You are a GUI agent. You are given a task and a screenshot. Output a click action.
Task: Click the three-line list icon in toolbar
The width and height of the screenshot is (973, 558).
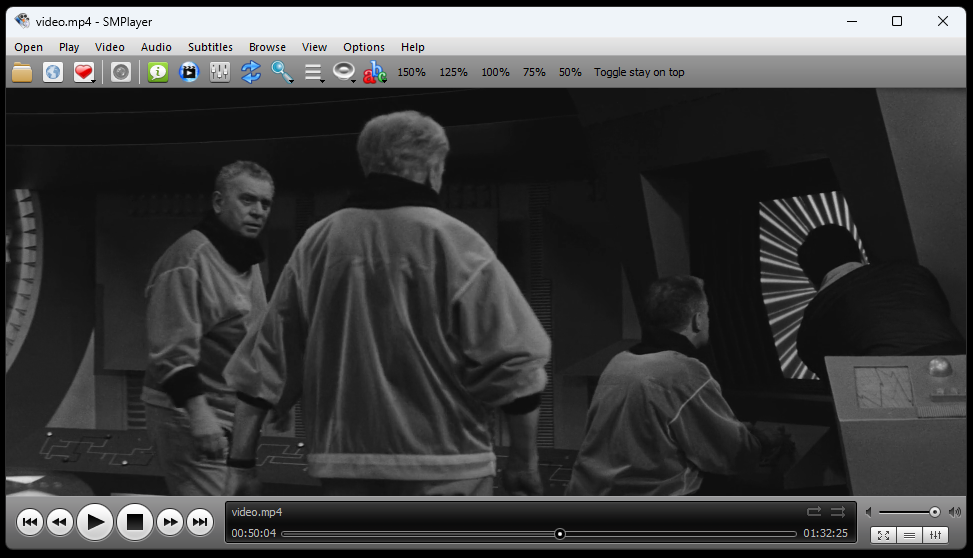[313, 72]
